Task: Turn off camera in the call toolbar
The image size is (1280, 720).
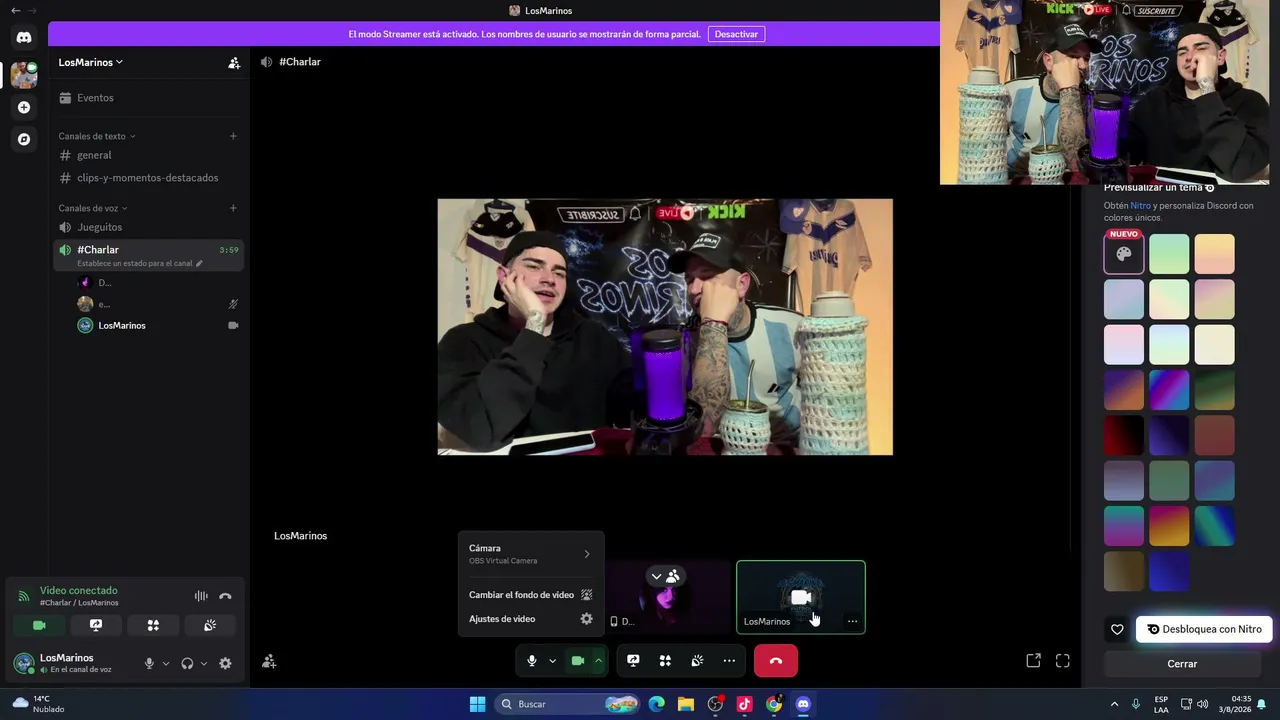Action: point(577,661)
